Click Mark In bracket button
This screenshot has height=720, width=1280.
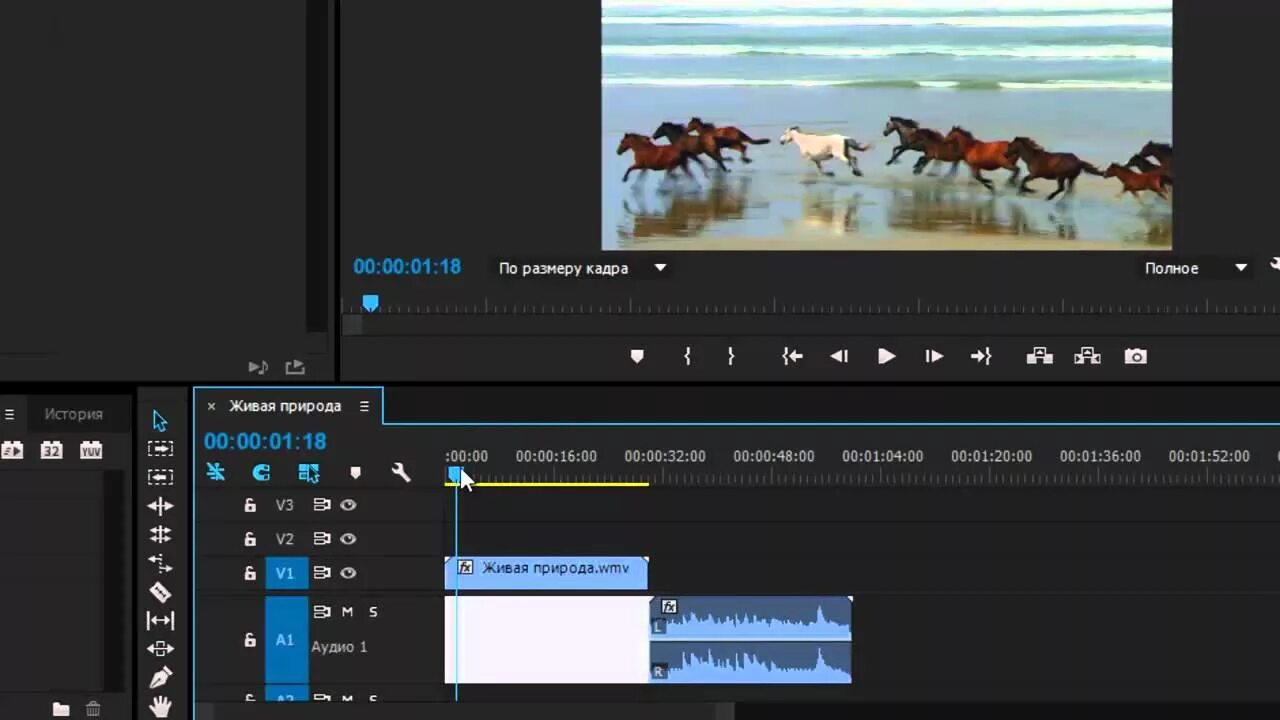click(687, 356)
